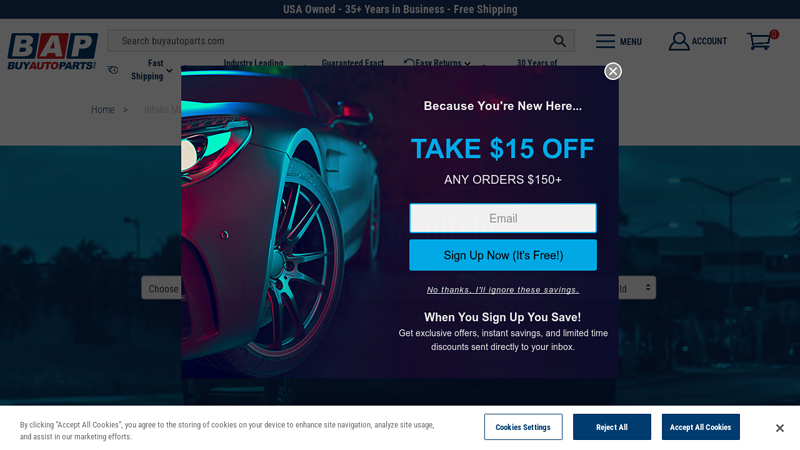Click Sign Up Now (It's Free!) button
800x450 pixels.
click(503, 255)
